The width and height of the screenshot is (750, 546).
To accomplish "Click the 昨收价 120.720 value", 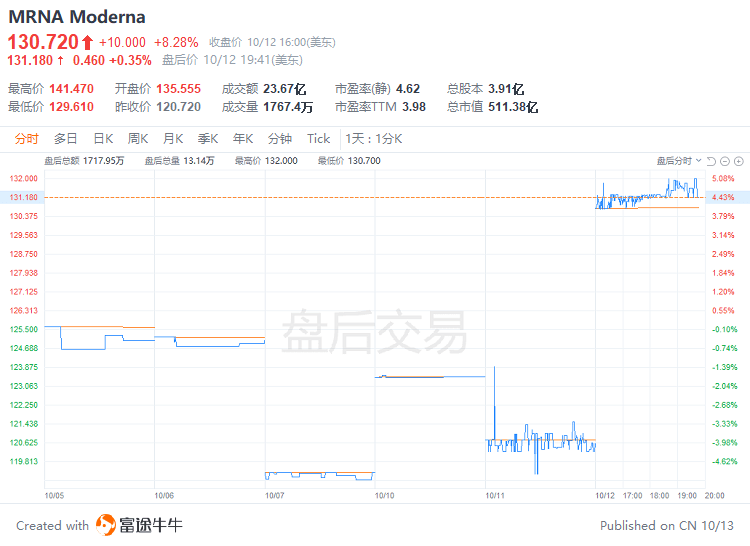I will (x=178, y=107).
